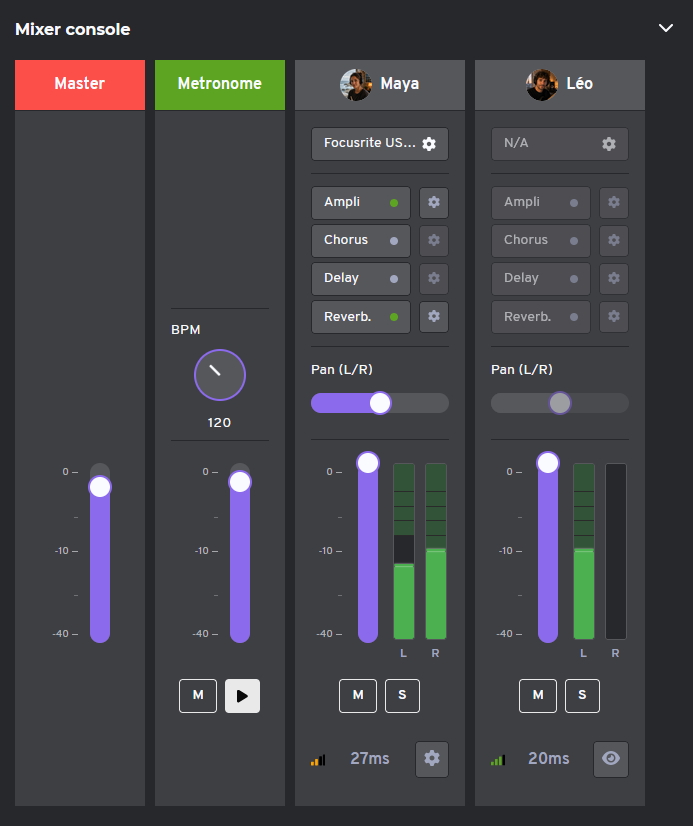Open Maya's Chorus effect settings gear
The height and width of the screenshot is (826, 693).
point(434,240)
